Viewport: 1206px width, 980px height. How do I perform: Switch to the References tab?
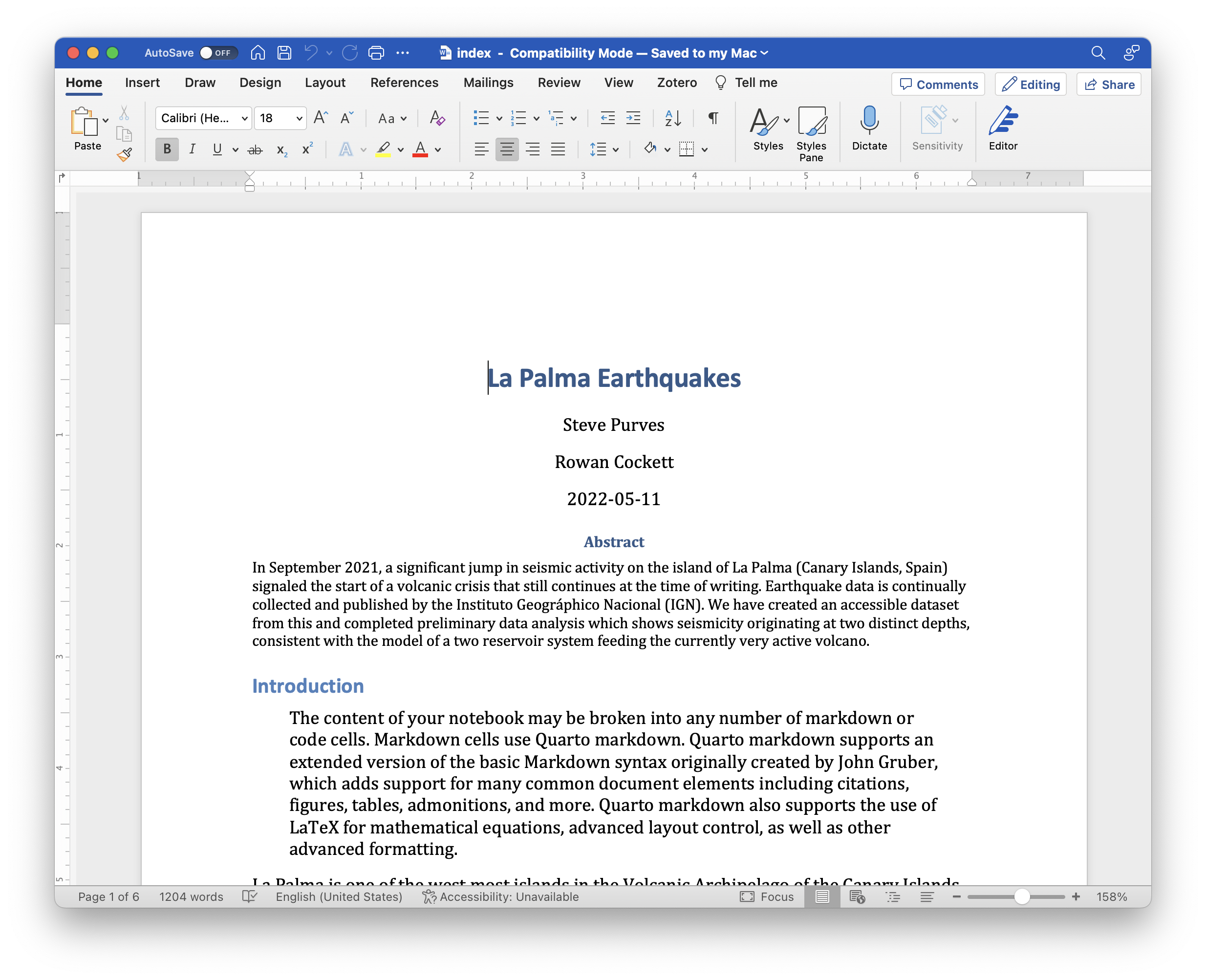[404, 83]
